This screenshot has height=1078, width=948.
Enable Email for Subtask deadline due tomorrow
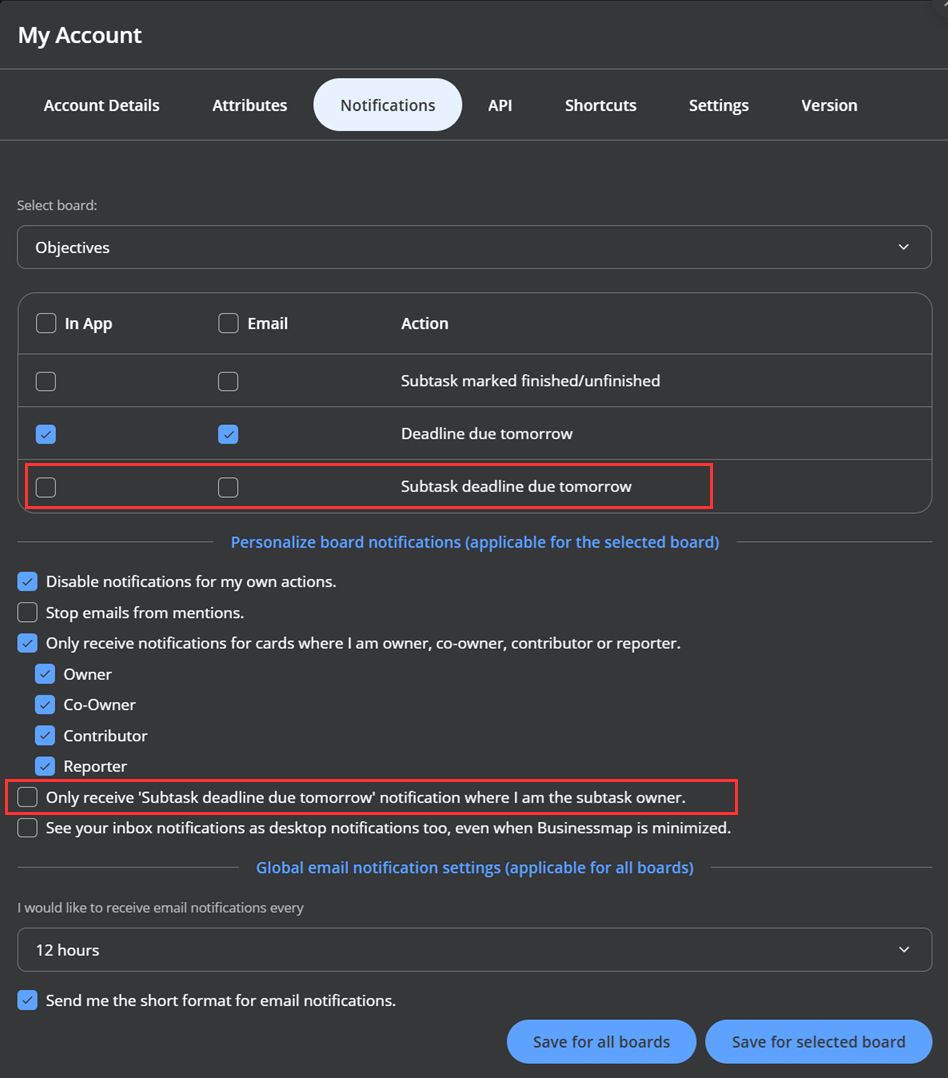click(228, 487)
